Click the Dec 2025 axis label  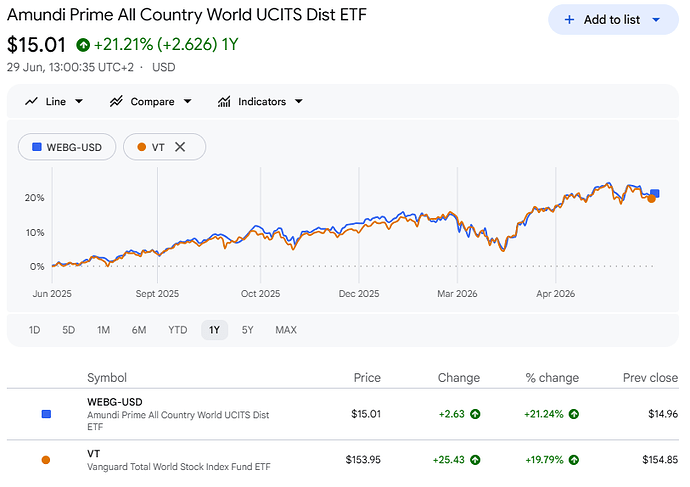pyautogui.click(x=359, y=294)
